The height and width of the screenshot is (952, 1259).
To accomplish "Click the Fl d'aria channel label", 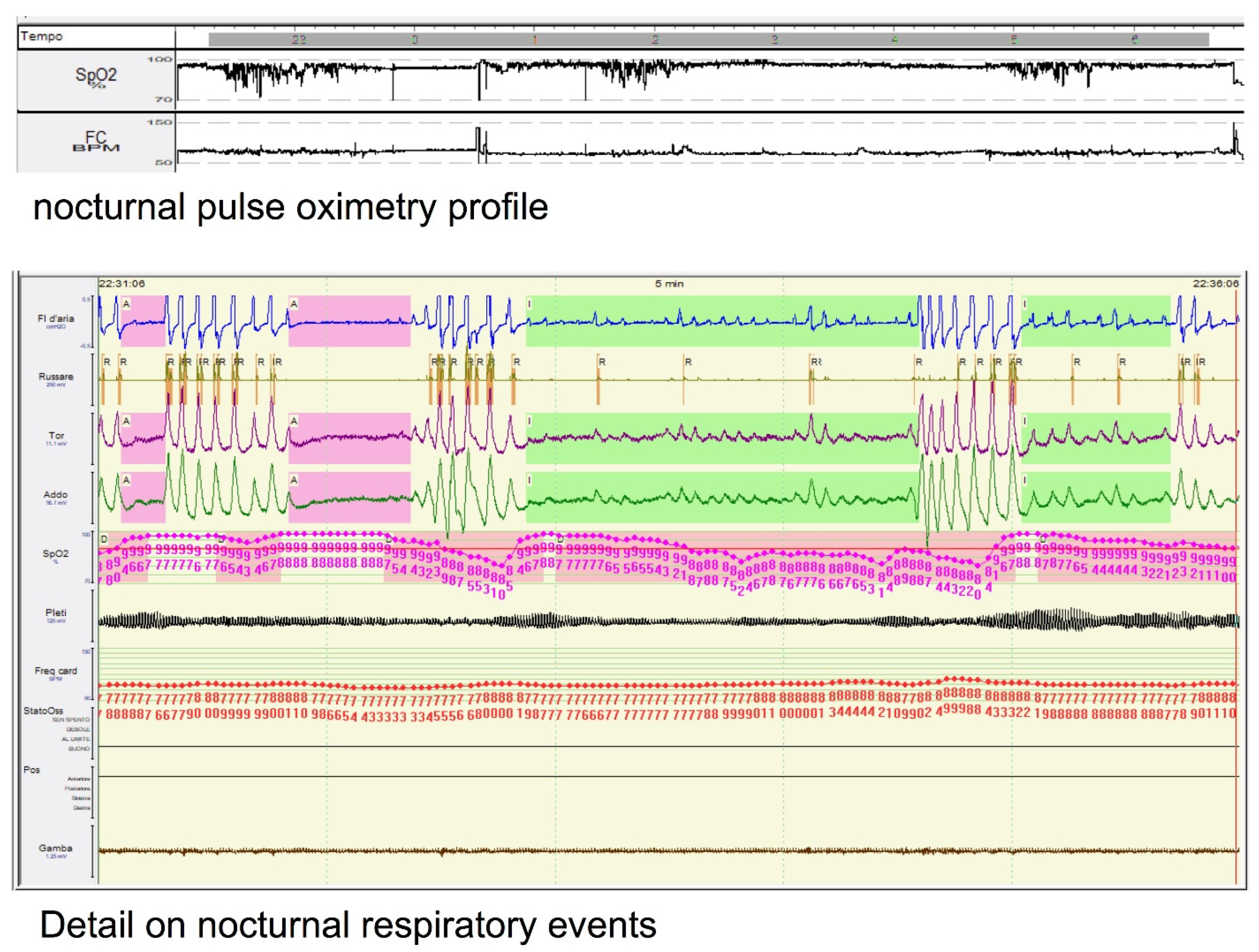I will pos(56,319).
